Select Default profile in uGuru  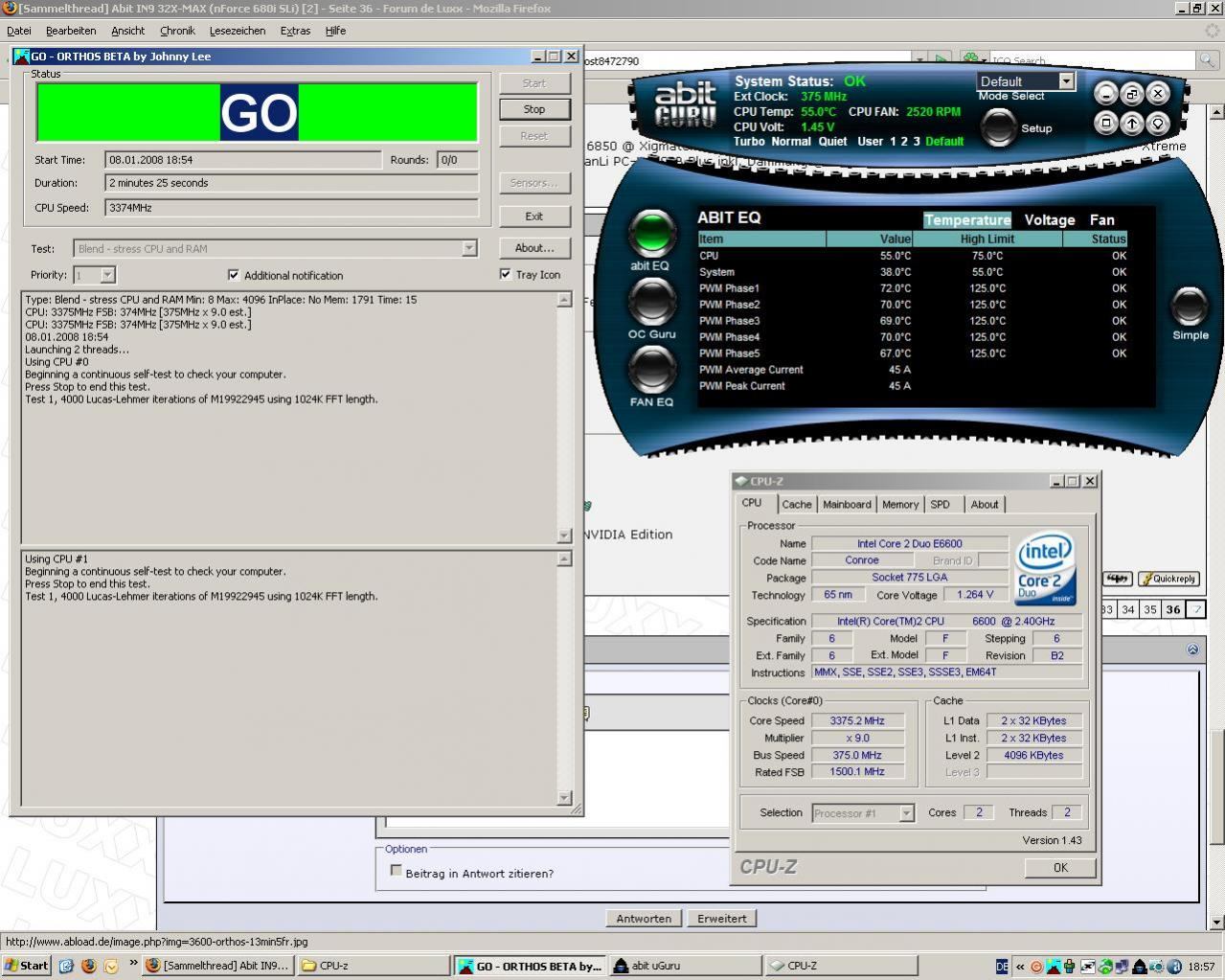944,142
